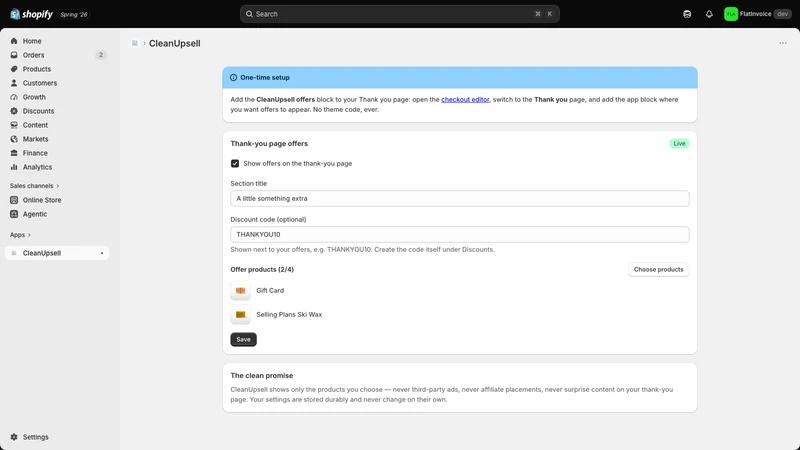Click the breadcrumb app icon before CleanUpsell

click(x=135, y=43)
